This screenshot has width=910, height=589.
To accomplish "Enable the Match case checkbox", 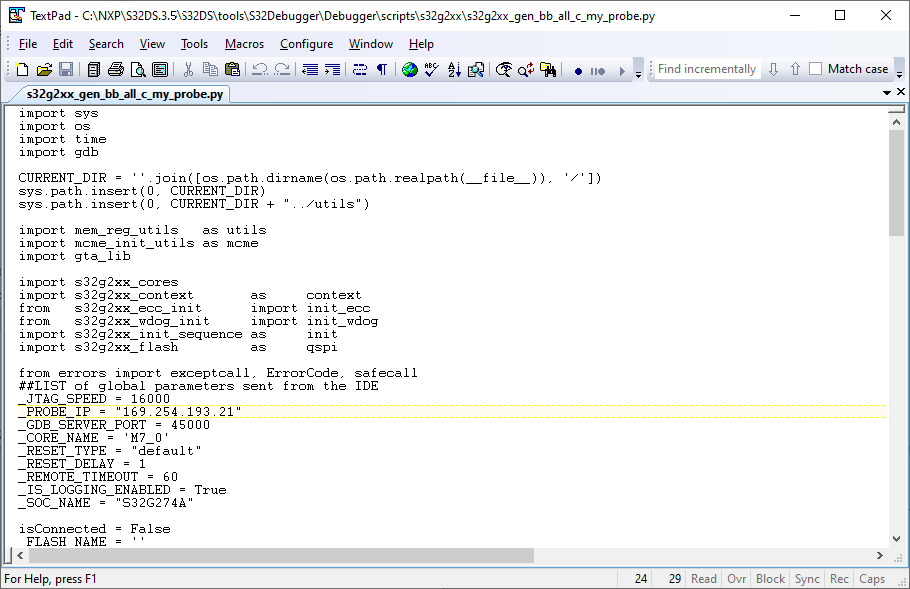I will [815, 69].
